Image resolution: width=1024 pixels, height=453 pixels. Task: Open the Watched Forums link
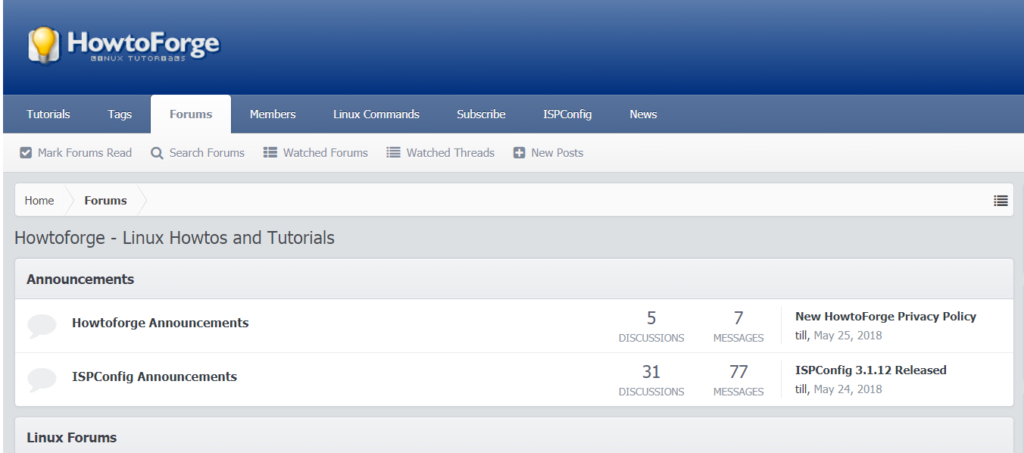(325, 153)
